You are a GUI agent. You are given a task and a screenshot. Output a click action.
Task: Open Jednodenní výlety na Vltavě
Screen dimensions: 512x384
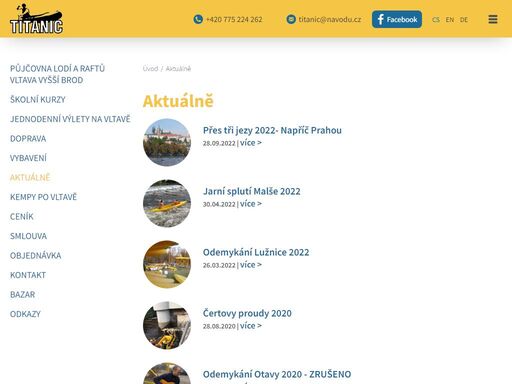tap(70, 119)
